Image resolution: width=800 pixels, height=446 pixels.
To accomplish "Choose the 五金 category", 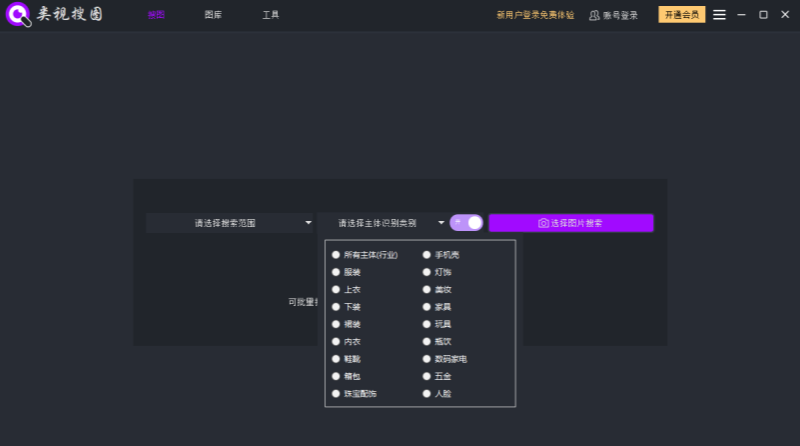I will pos(437,376).
